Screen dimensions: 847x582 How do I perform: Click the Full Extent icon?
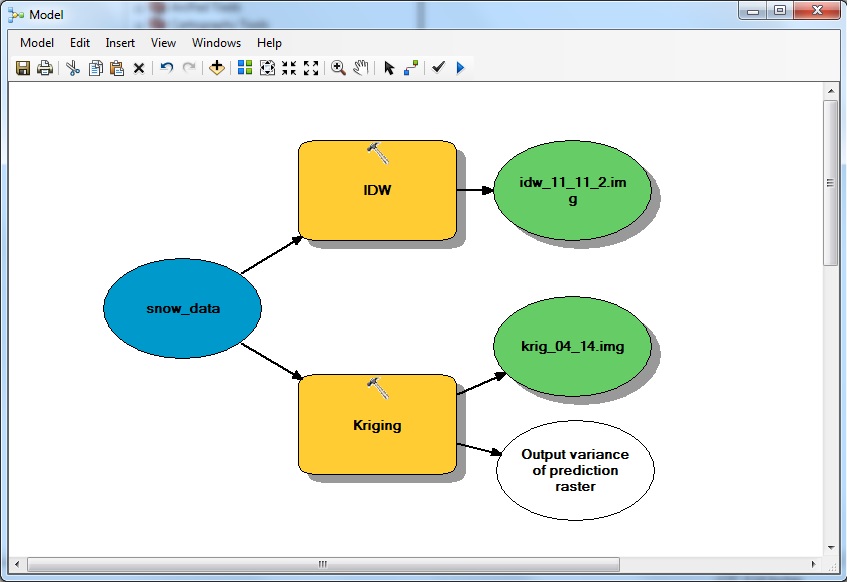point(267,68)
